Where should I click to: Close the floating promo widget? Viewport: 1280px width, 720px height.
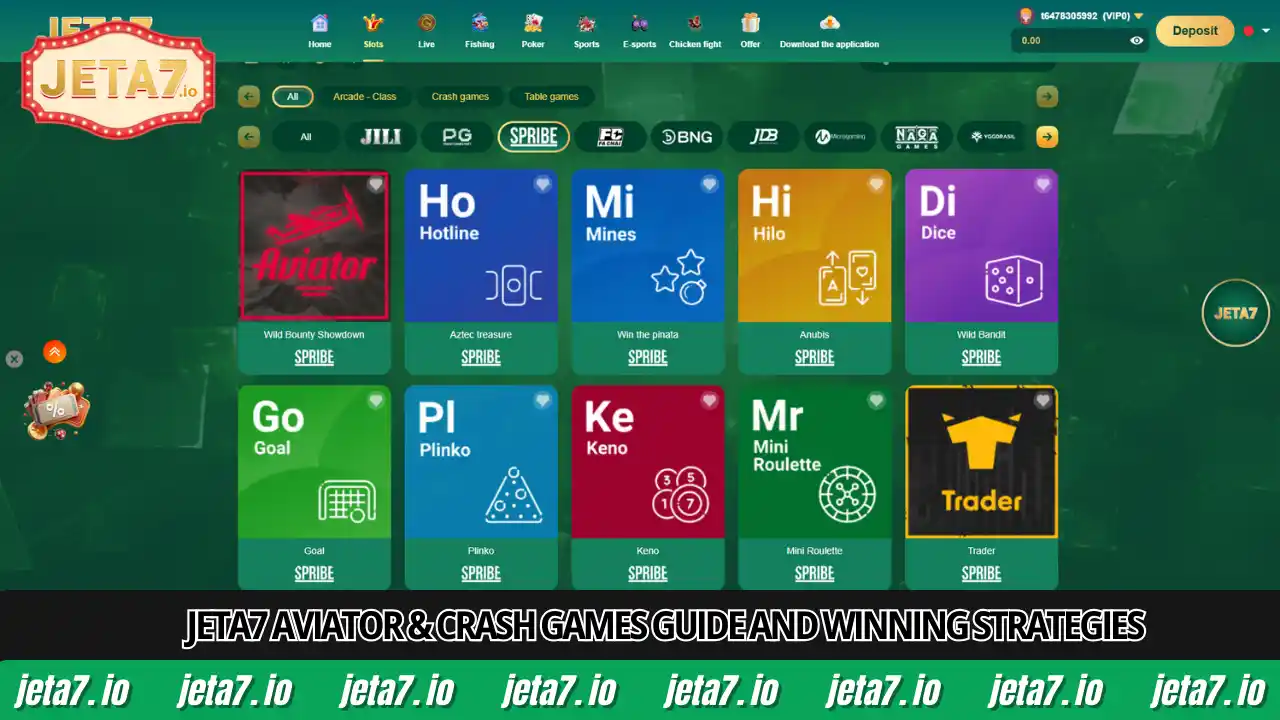click(14, 359)
